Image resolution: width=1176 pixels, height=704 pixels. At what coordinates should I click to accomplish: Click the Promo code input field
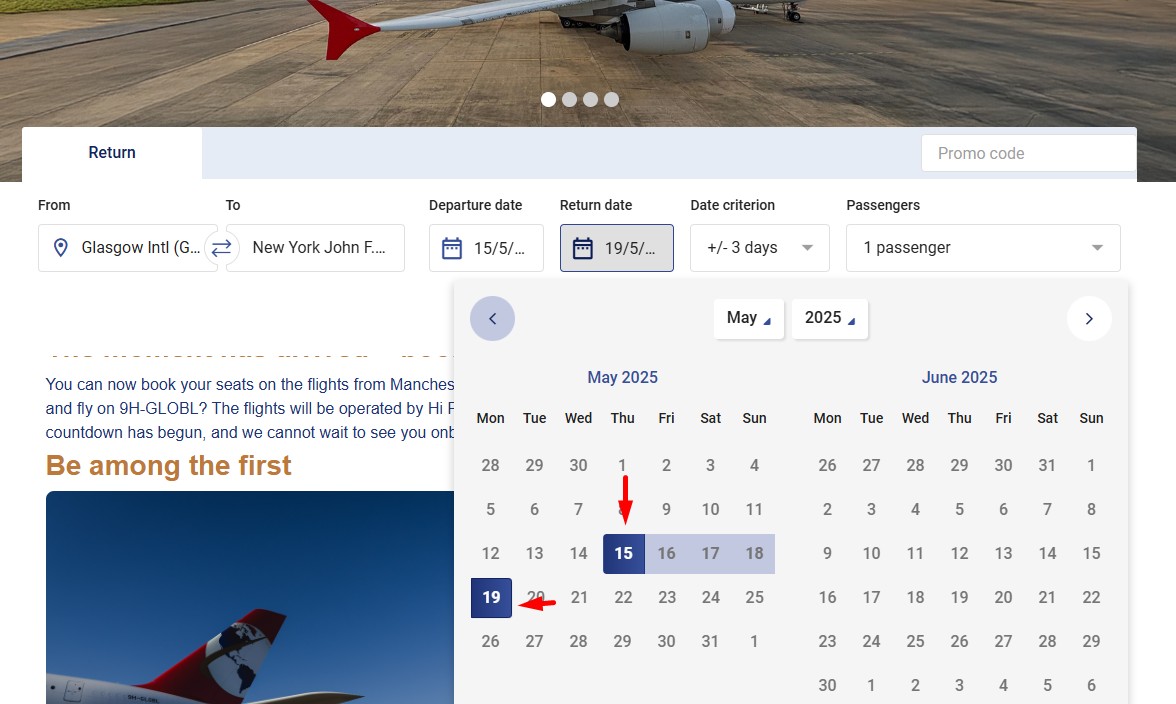click(x=1027, y=153)
